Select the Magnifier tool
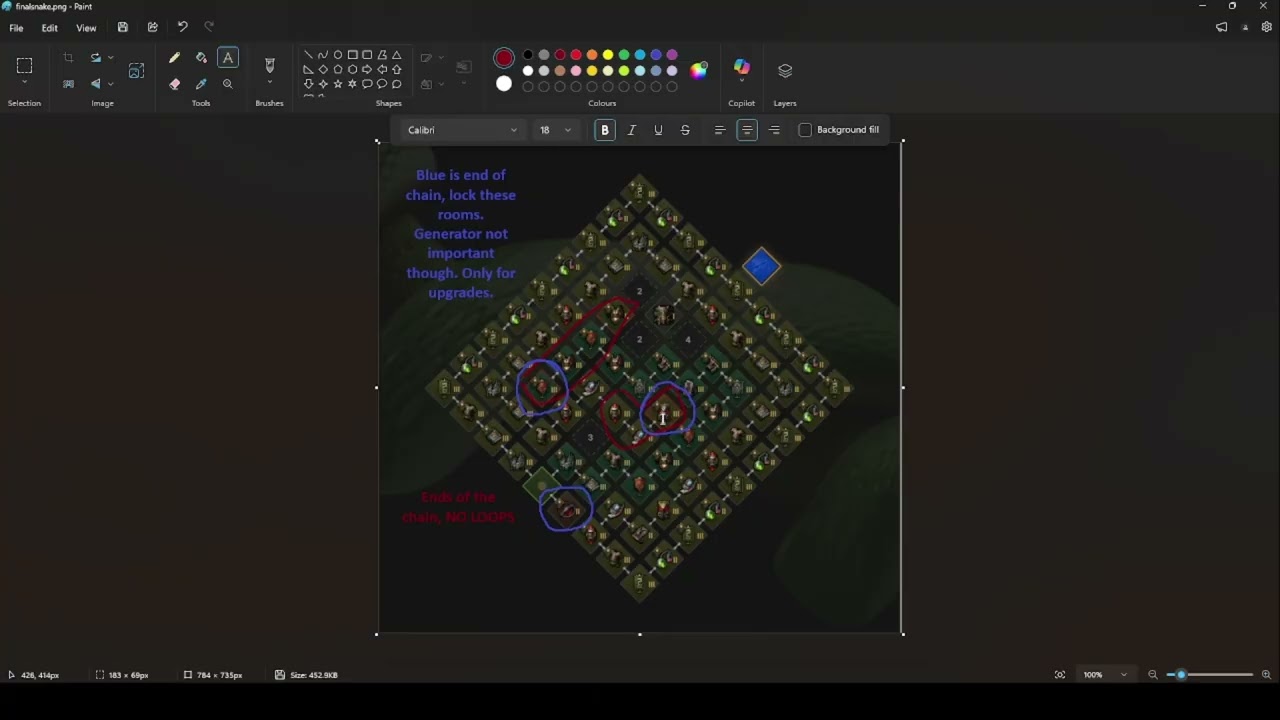 tap(228, 84)
